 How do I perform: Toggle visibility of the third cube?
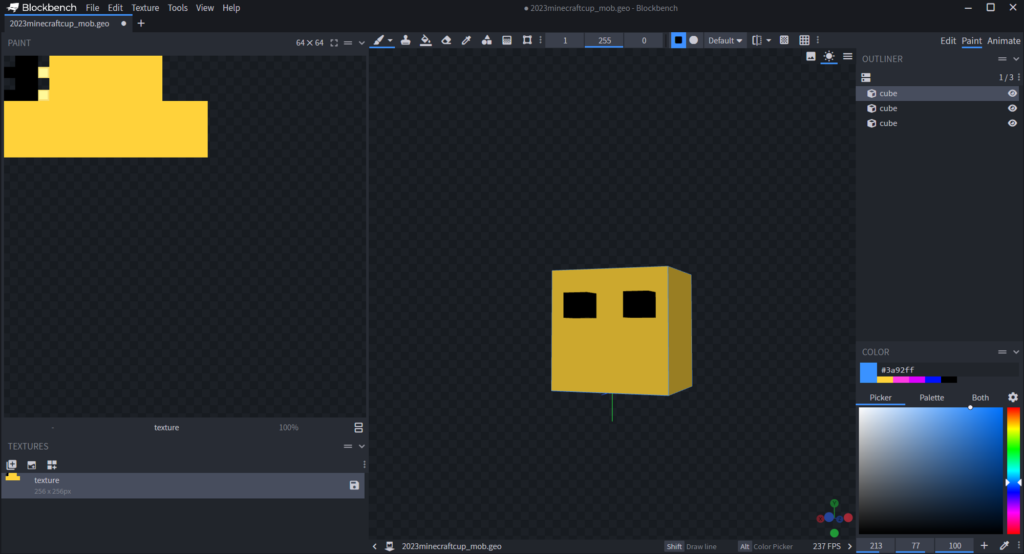pos(1012,123)
